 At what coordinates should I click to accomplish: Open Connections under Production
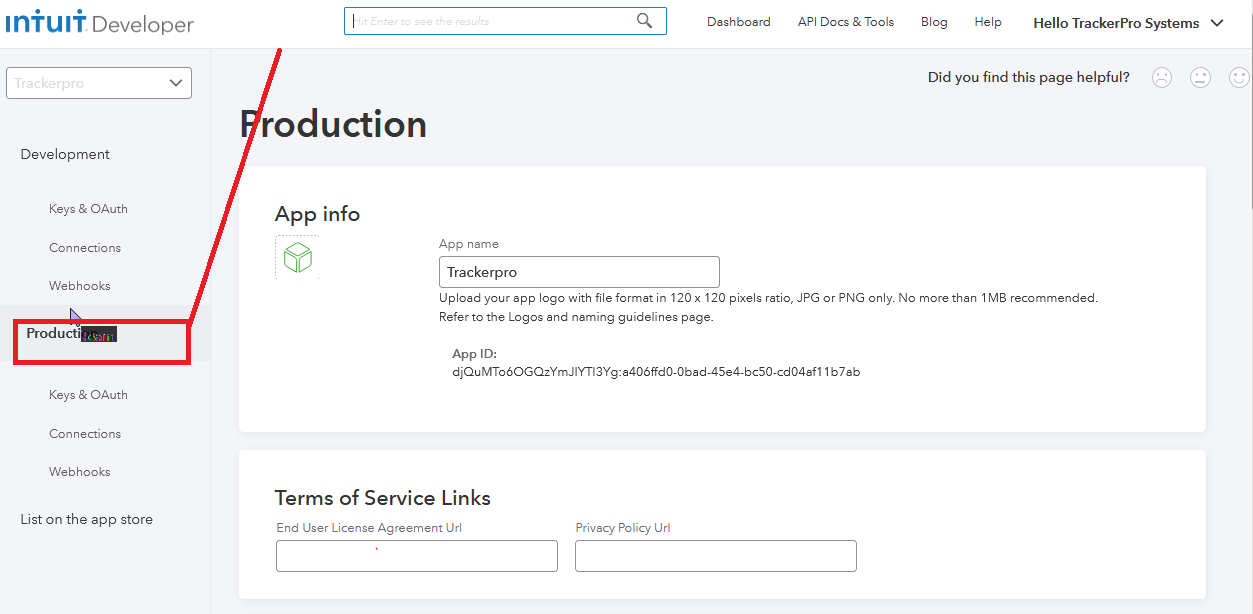[85, 434]
